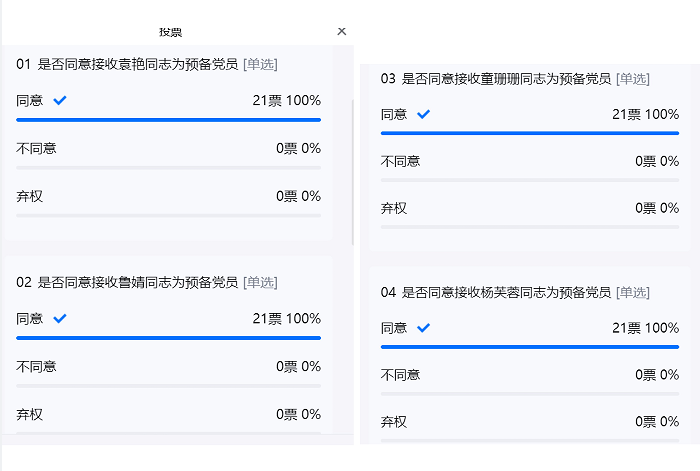Viewport: 700px width, 471px height.
Task: Choose 不同意 option under question 04
Action: (401, 375)
